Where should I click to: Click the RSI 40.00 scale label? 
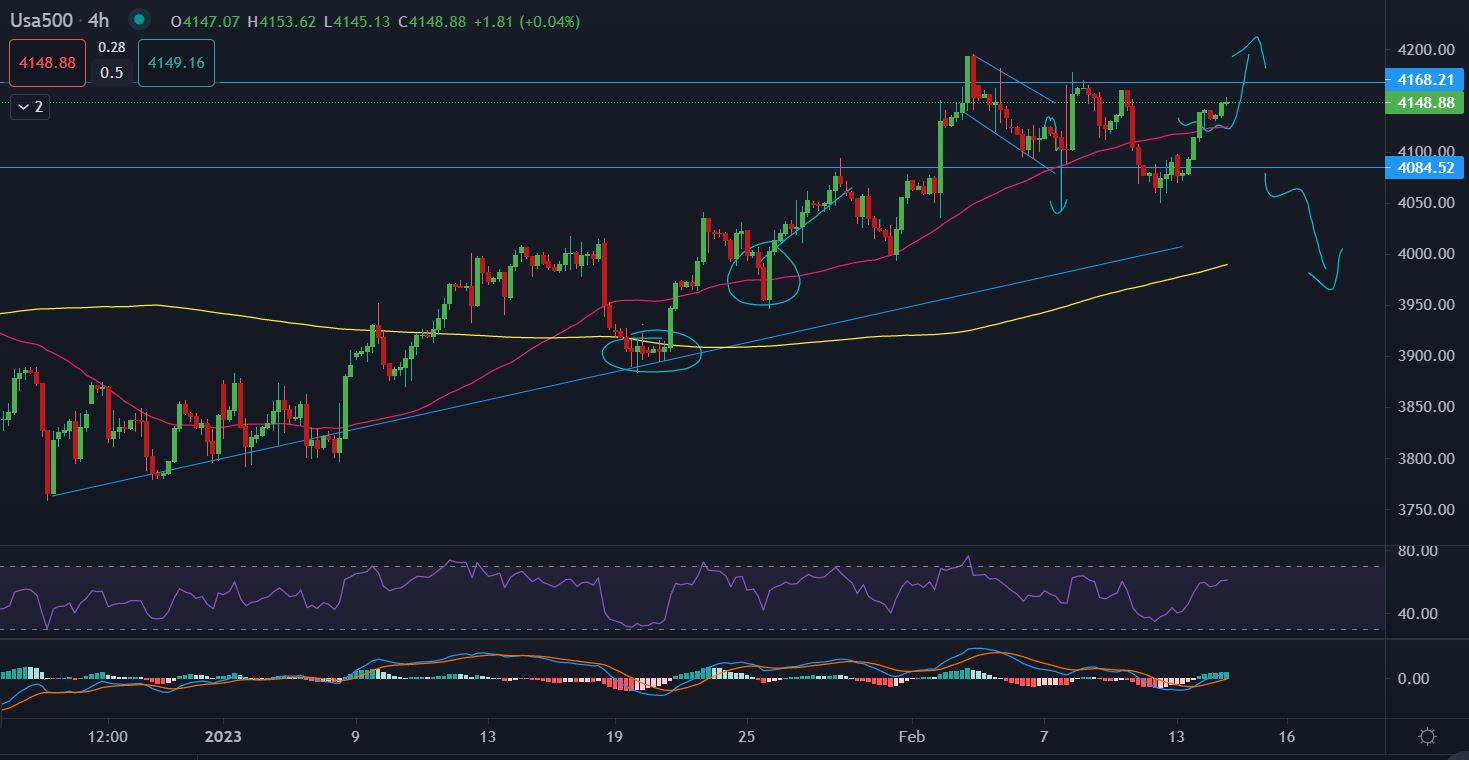click(x=1417, y=614)
